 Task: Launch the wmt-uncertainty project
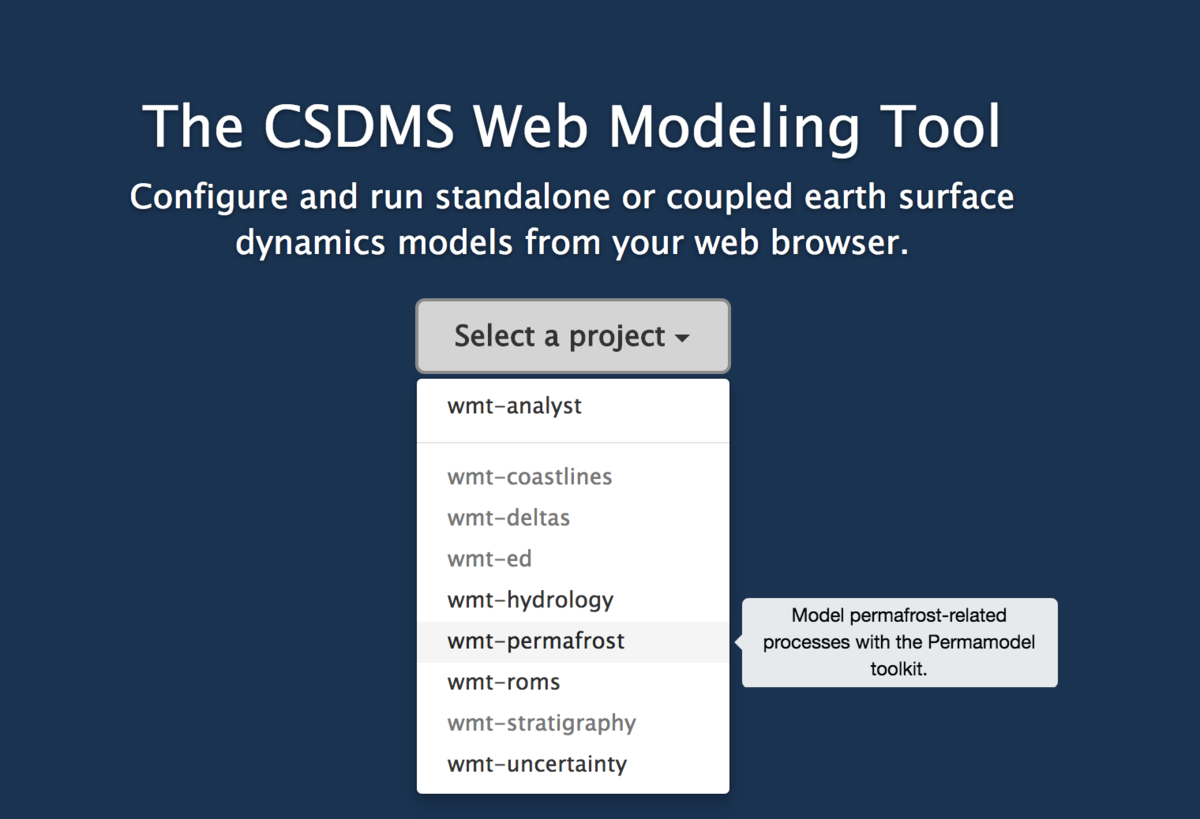tap(537, 764)
